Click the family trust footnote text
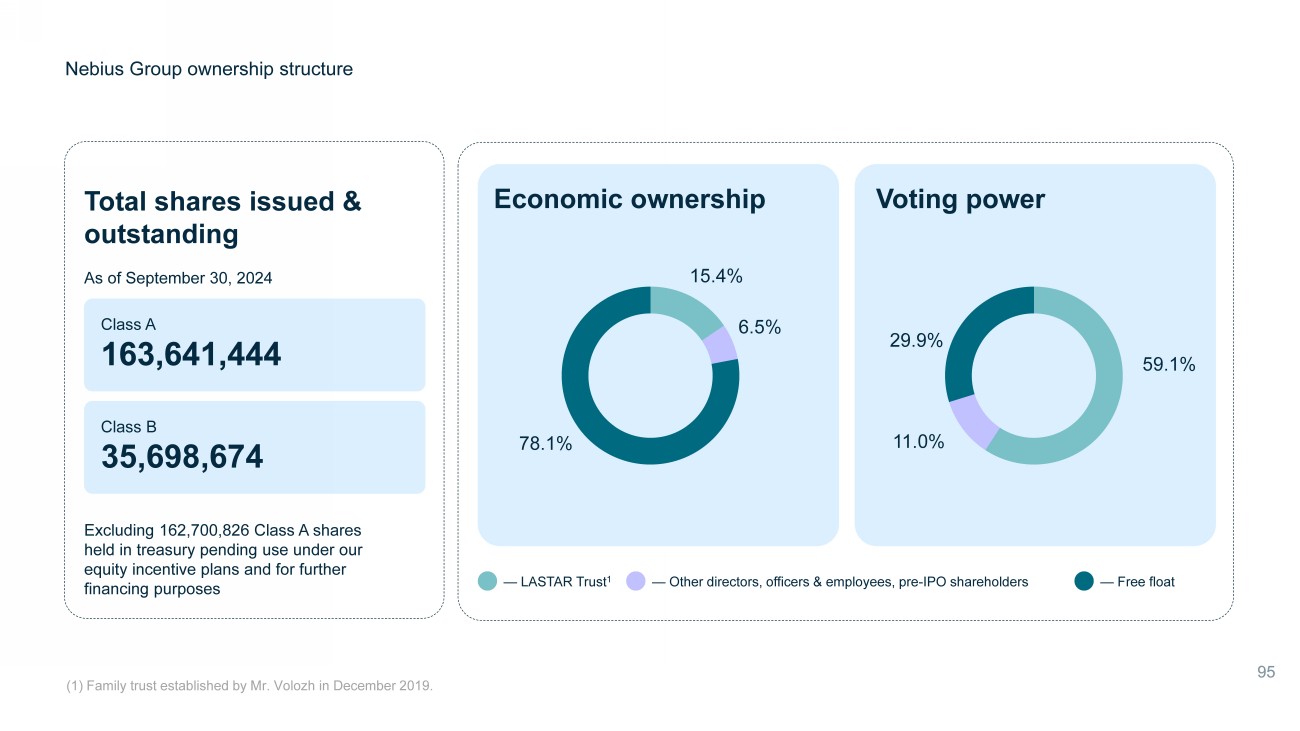 tap(249, 685)
